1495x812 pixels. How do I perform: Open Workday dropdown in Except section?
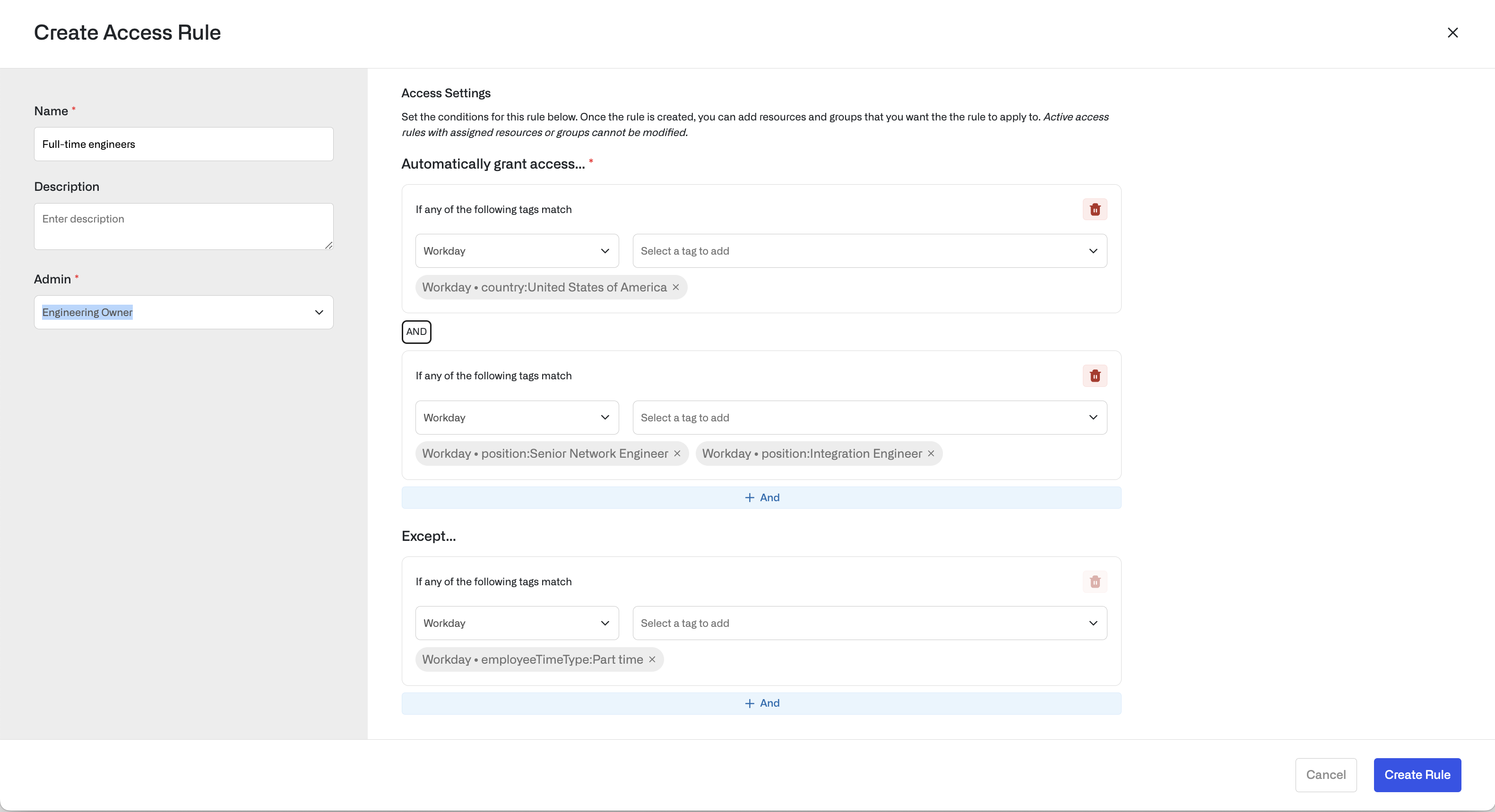[517, 623]
